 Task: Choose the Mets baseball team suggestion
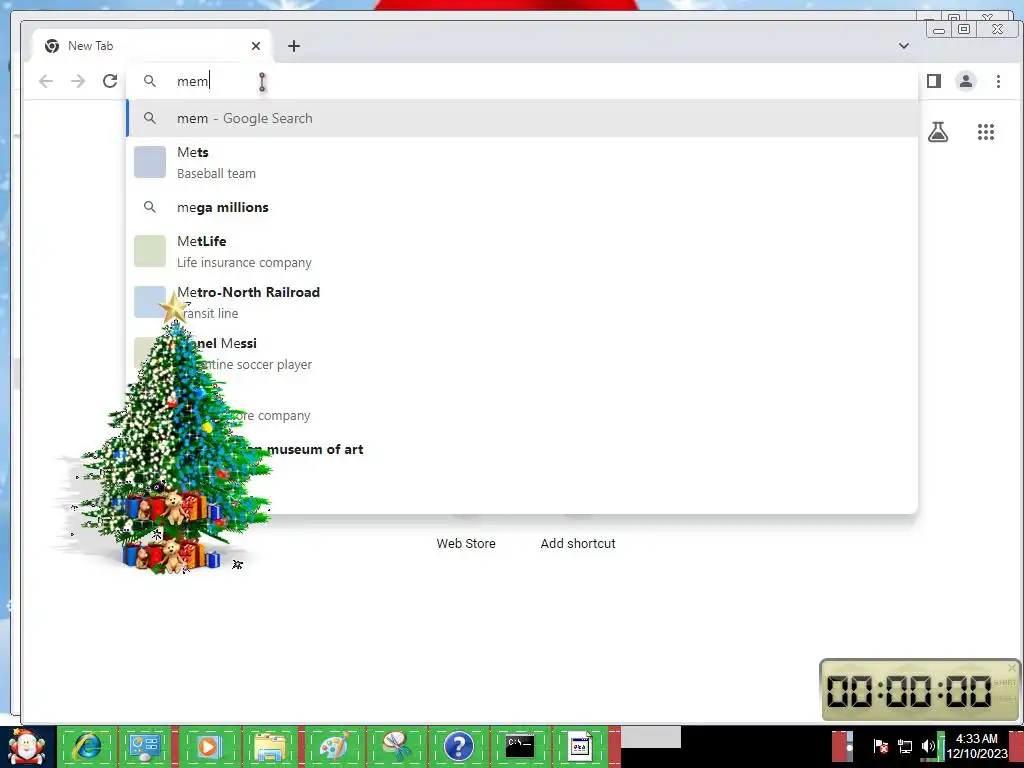(522, 162)
